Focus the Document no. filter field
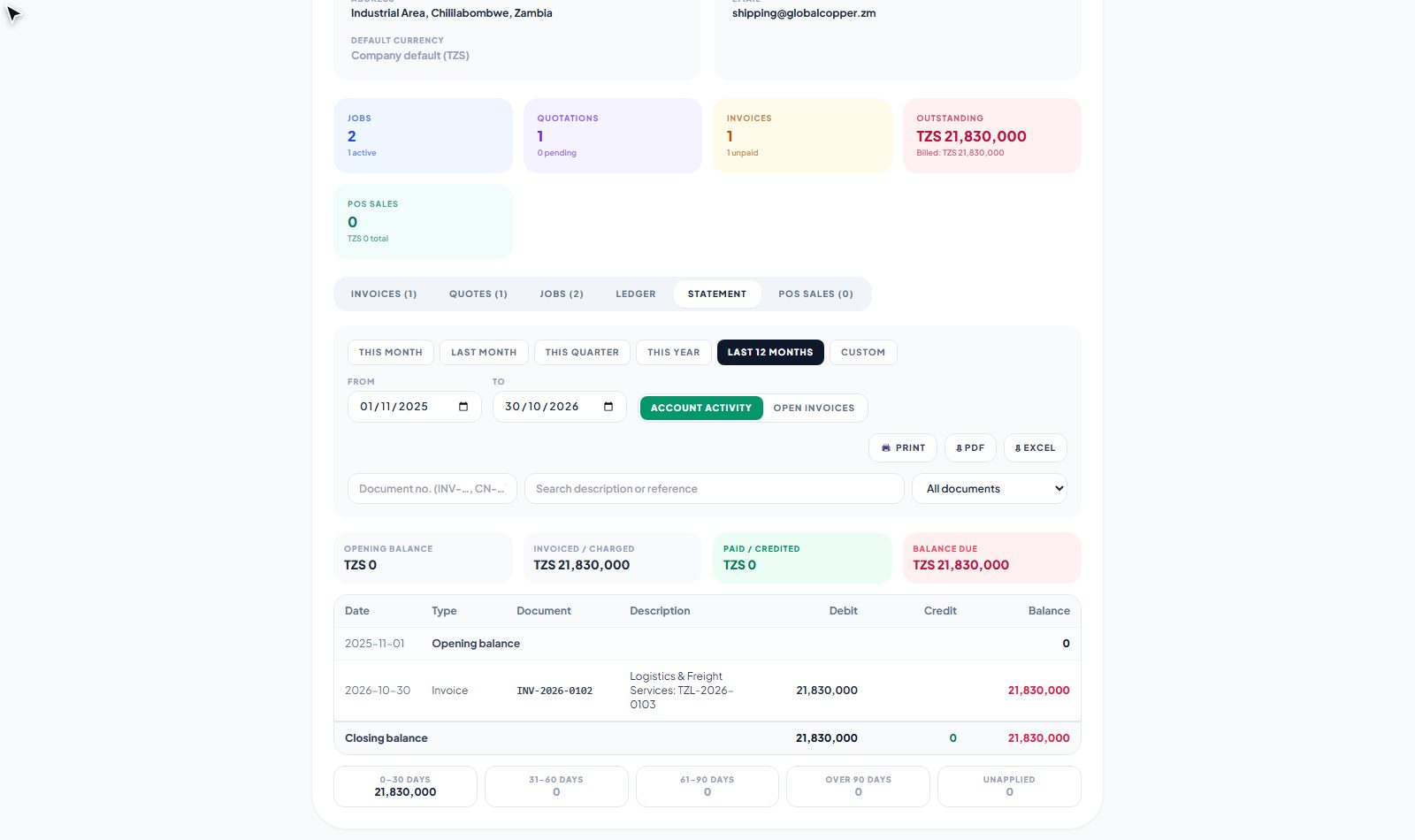Image resolution: width=1415 pixels, height=840 pixels. pyautogui.click(x=432, y=489)
